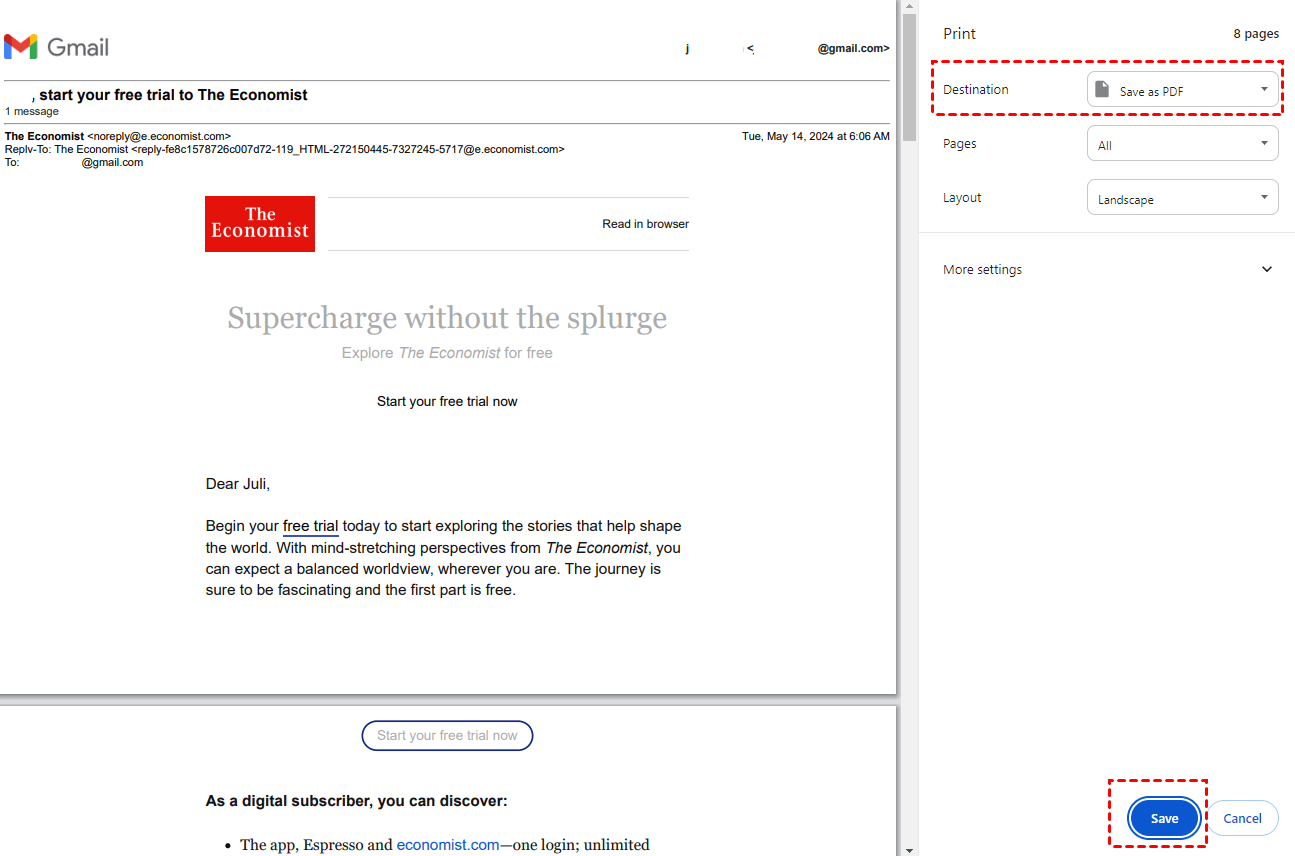This screenshot has height=856, width=1295.
Task: Click Explore The Economist for free subtitle
Action: tap(447, 353)
